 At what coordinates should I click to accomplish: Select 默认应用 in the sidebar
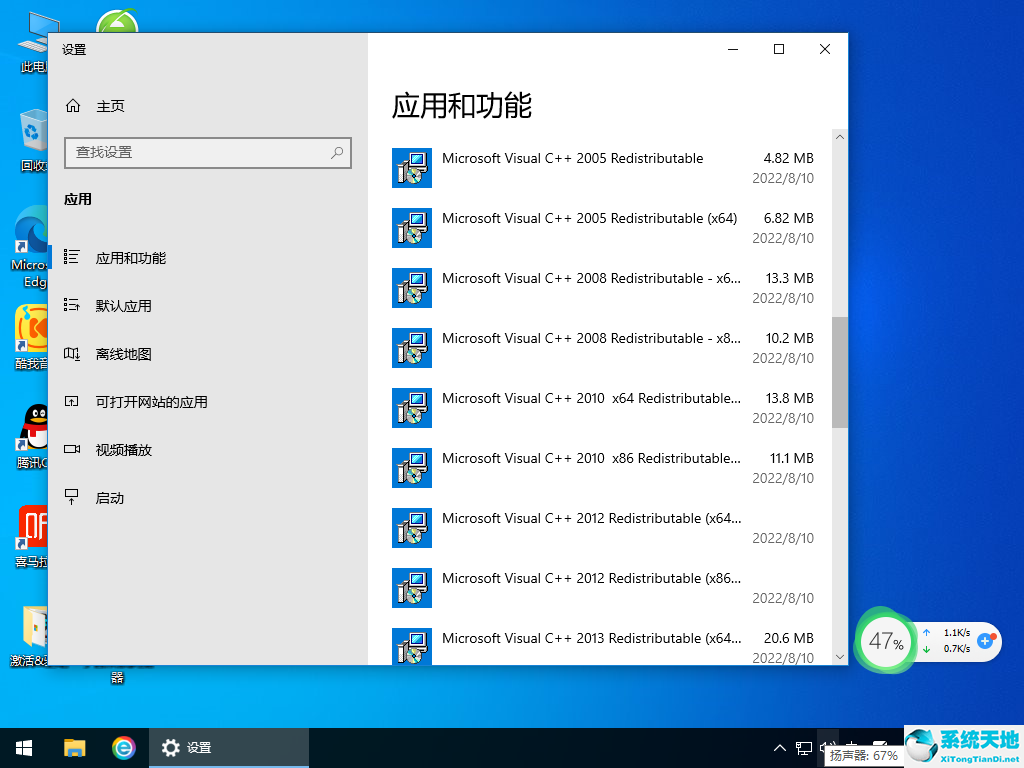123,306
